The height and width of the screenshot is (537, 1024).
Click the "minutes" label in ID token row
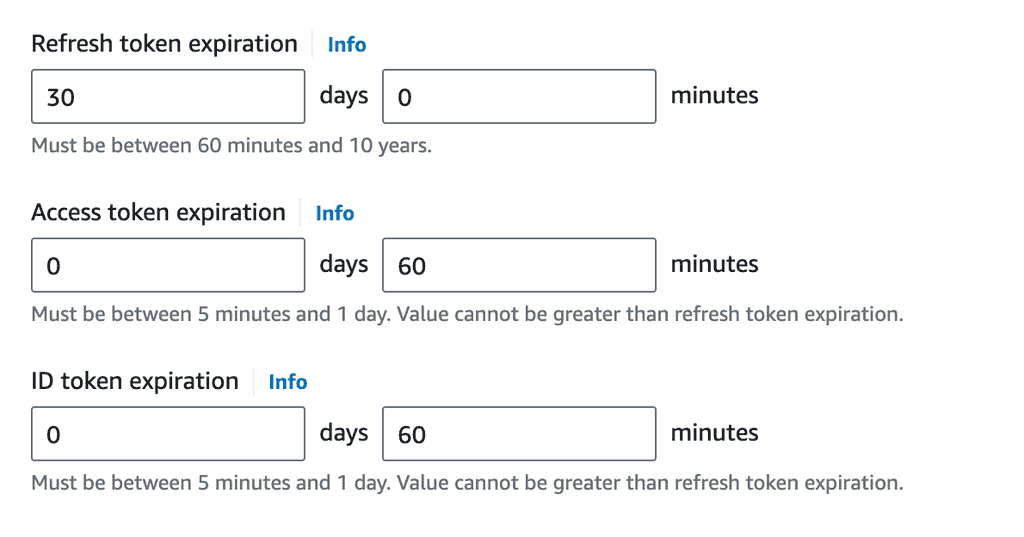714,433
